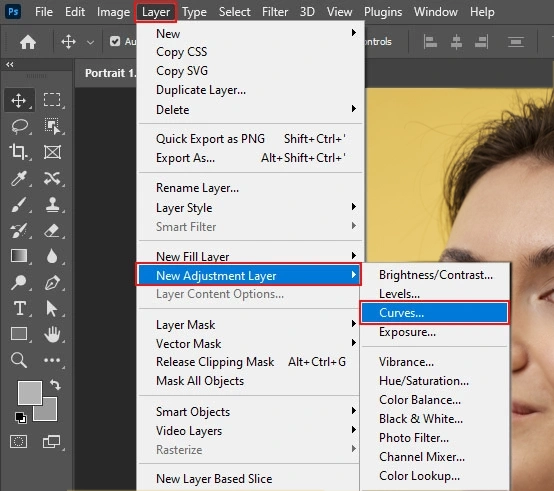554x491 pixels.
Task: Choose Rename Layer command
Action: coord(250,188)
